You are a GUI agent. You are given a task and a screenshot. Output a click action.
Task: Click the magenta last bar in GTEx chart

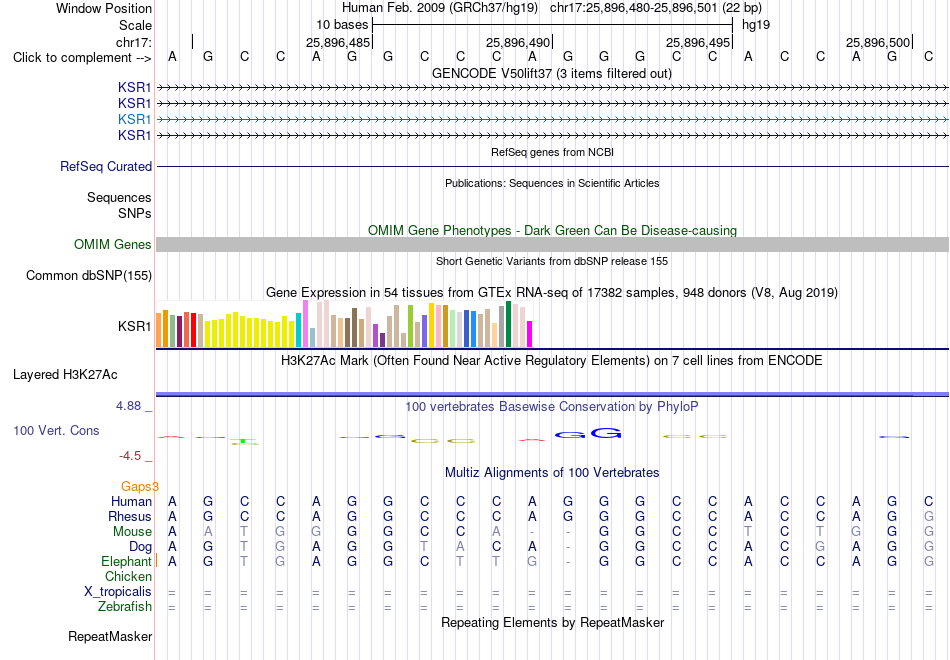530,334
